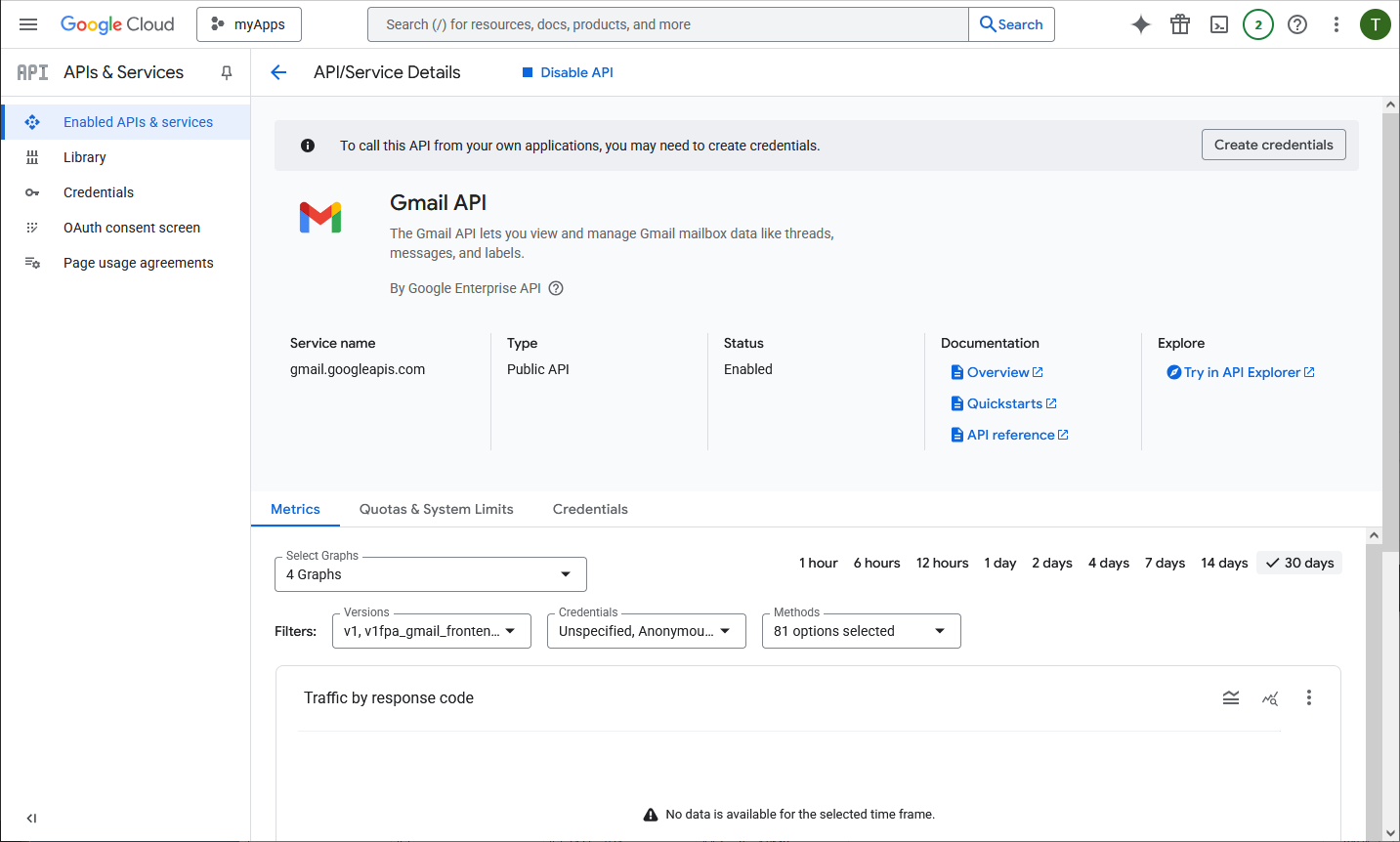The image size is (1400, 842).
Task: Switch time range to 7 days
Action: click(x=1165, y=563)
